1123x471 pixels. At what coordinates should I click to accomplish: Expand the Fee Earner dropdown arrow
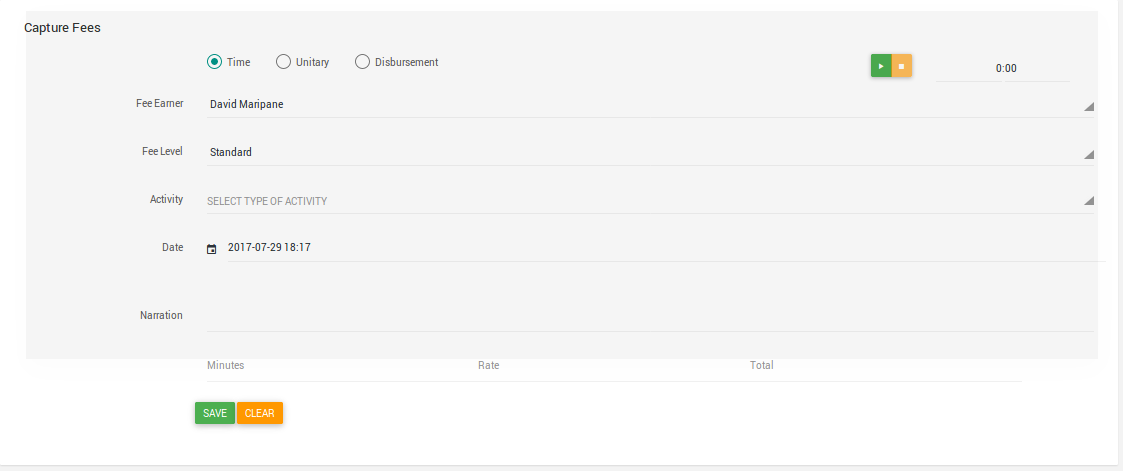[1089, 107]
